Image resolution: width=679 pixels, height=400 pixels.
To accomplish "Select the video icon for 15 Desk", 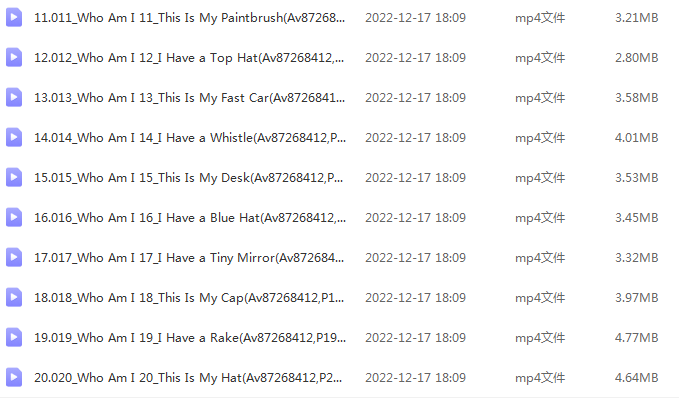I will pyautogui.click(x=14, y=177).
